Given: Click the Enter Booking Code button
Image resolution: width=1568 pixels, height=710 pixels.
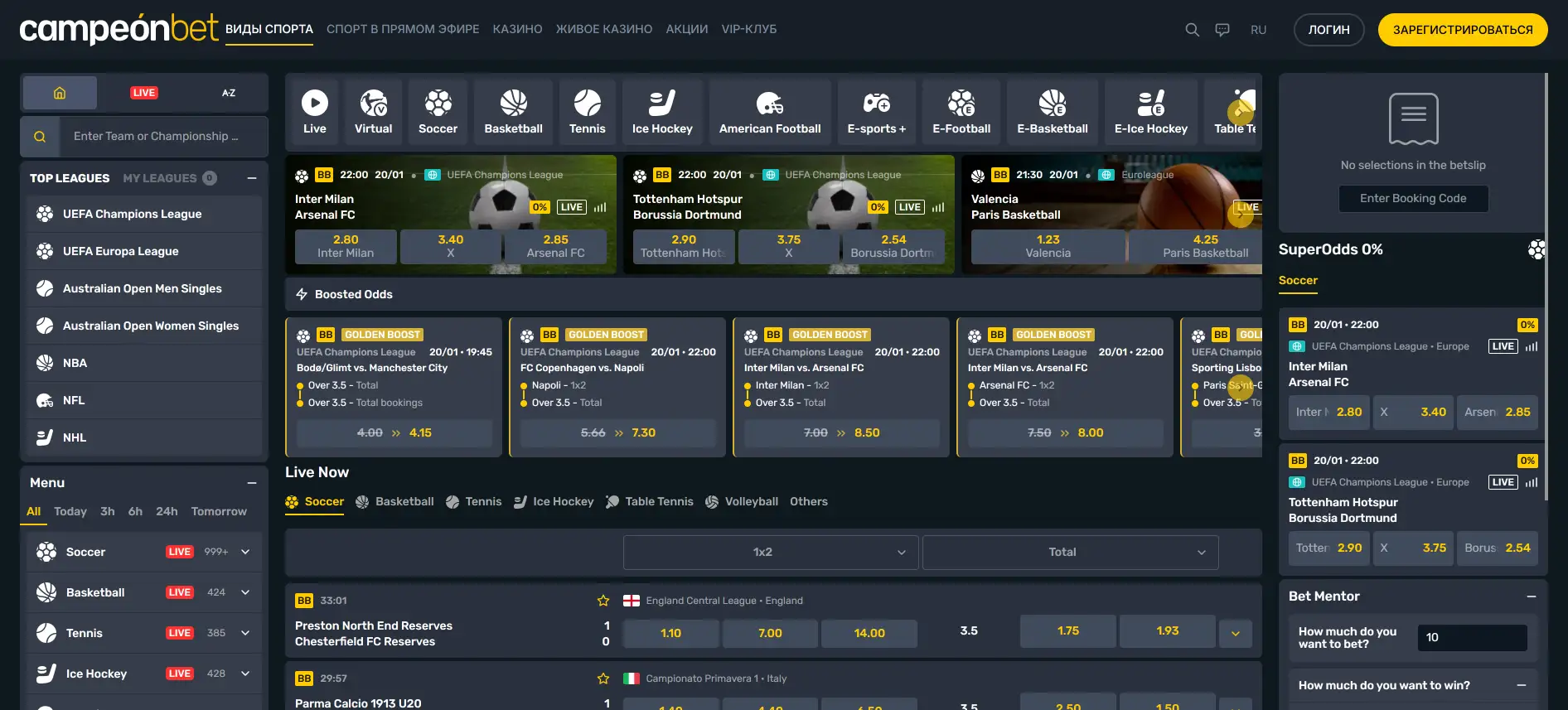Looking at the screenshot, I should pyautogui.click(x=1413, y=199).
